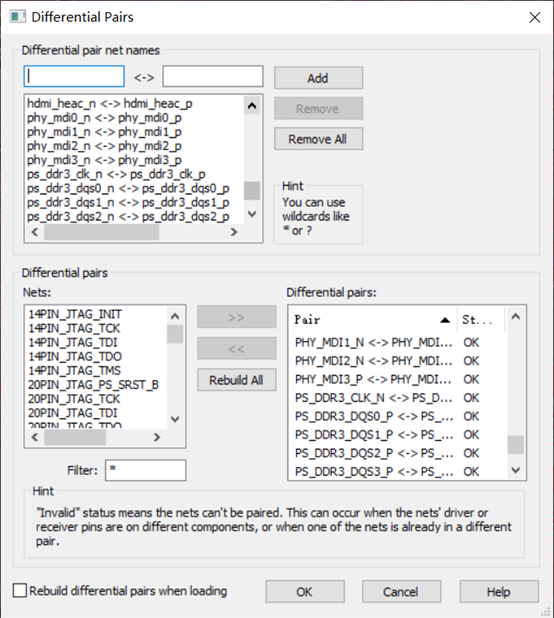Select net 14PIN_JTAG_INIT
Viewport: 554px width, 618px height.
coord(97,314)
